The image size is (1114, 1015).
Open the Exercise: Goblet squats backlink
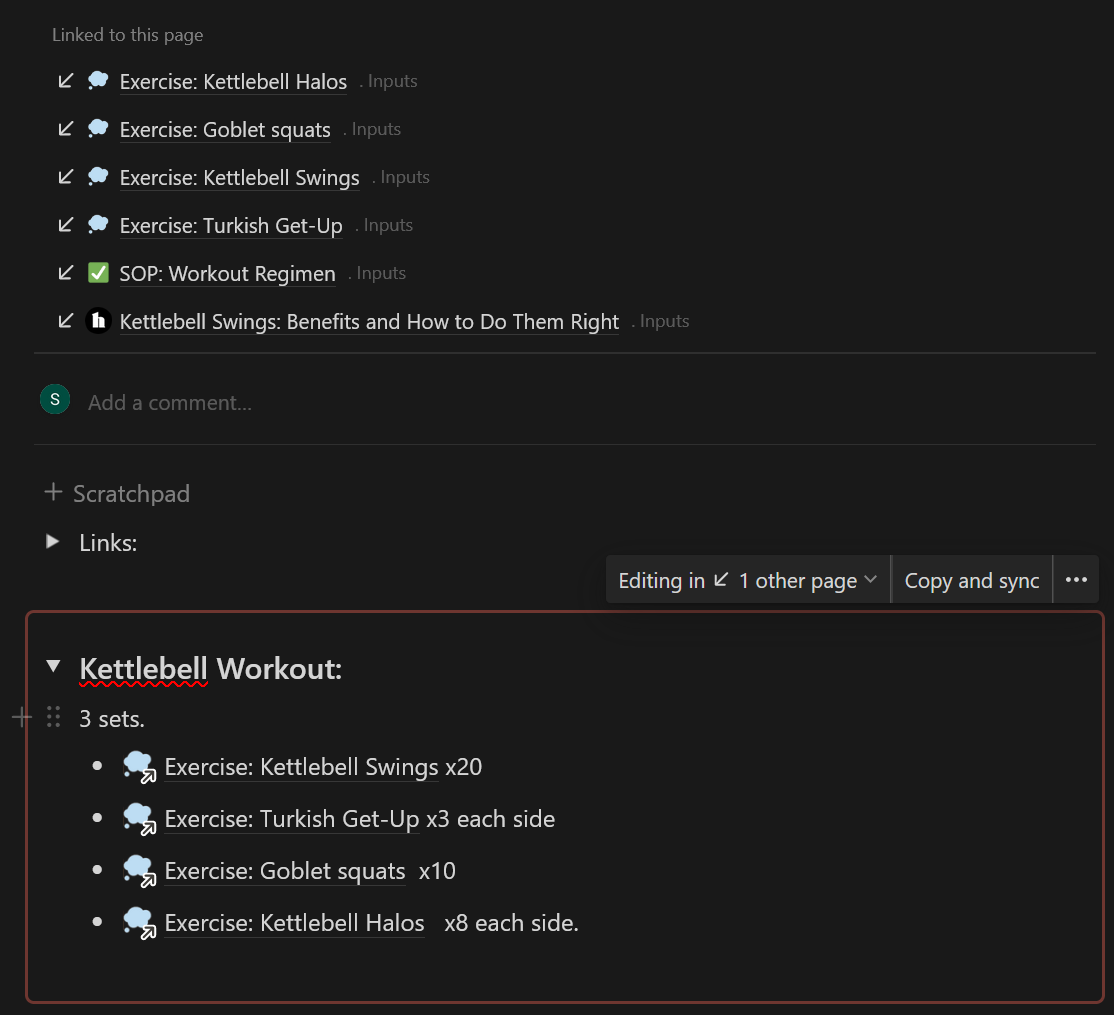click(x=225, y=130)
